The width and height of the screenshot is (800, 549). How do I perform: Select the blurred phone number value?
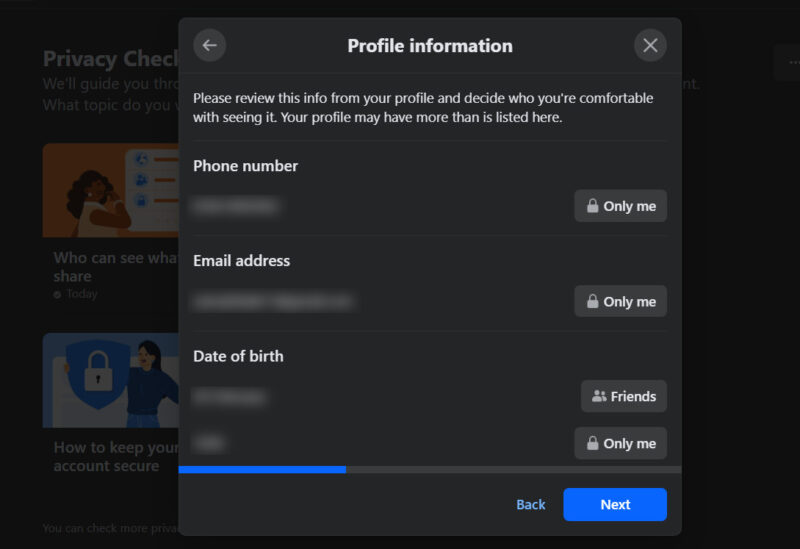pyautogui.click(x=236, y=206)
